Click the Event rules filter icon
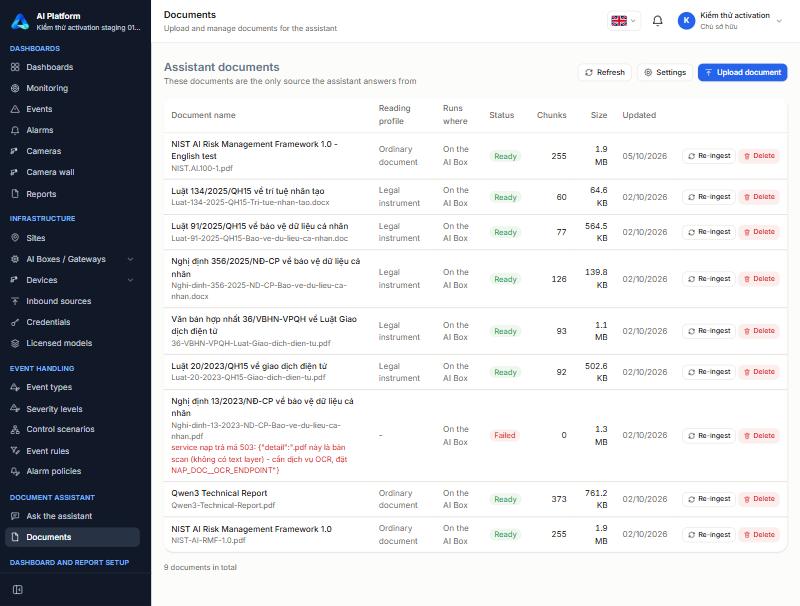The height and width of the screenshot is (606, 800). point(15,450)
